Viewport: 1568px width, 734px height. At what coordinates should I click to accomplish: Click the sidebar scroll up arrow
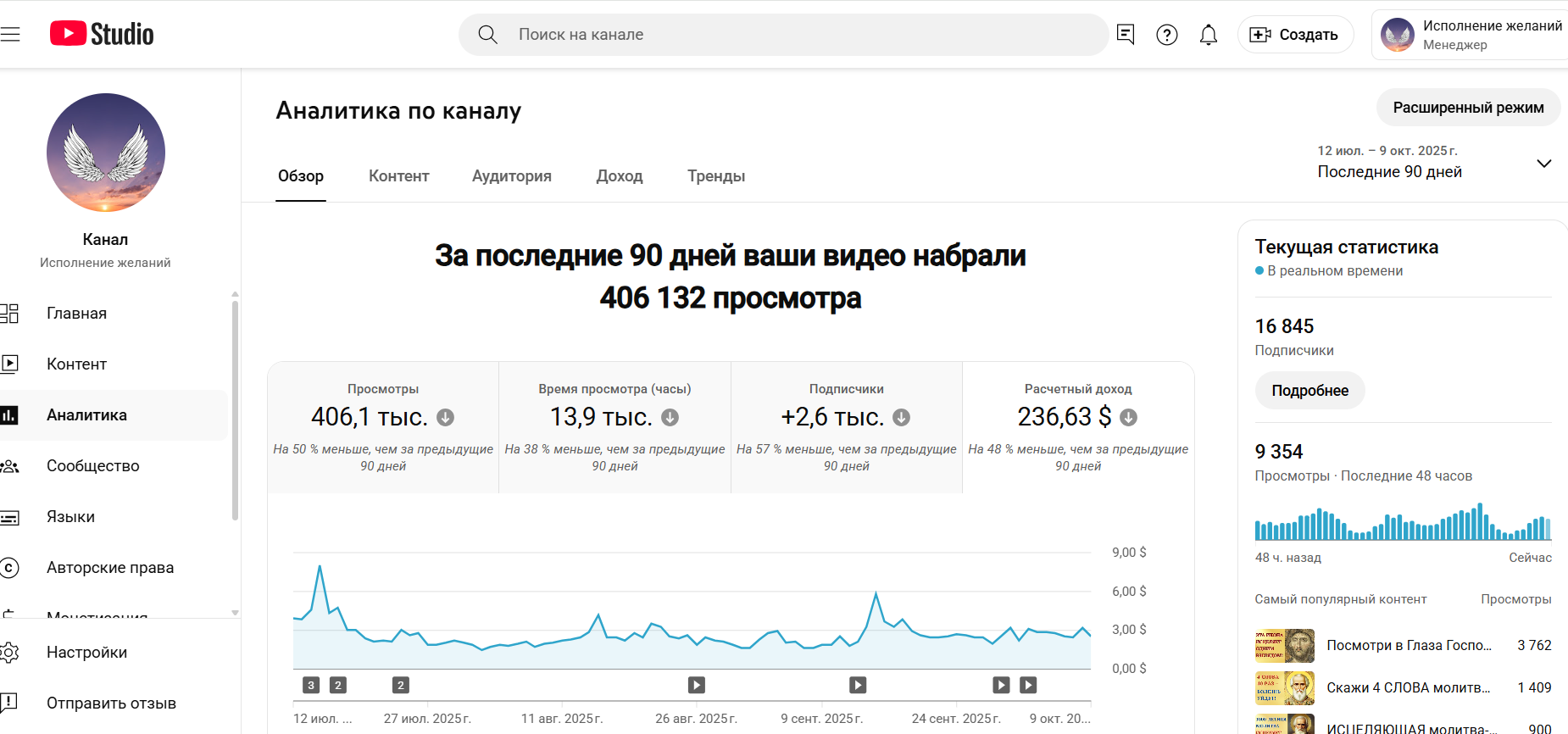(235, 294)
